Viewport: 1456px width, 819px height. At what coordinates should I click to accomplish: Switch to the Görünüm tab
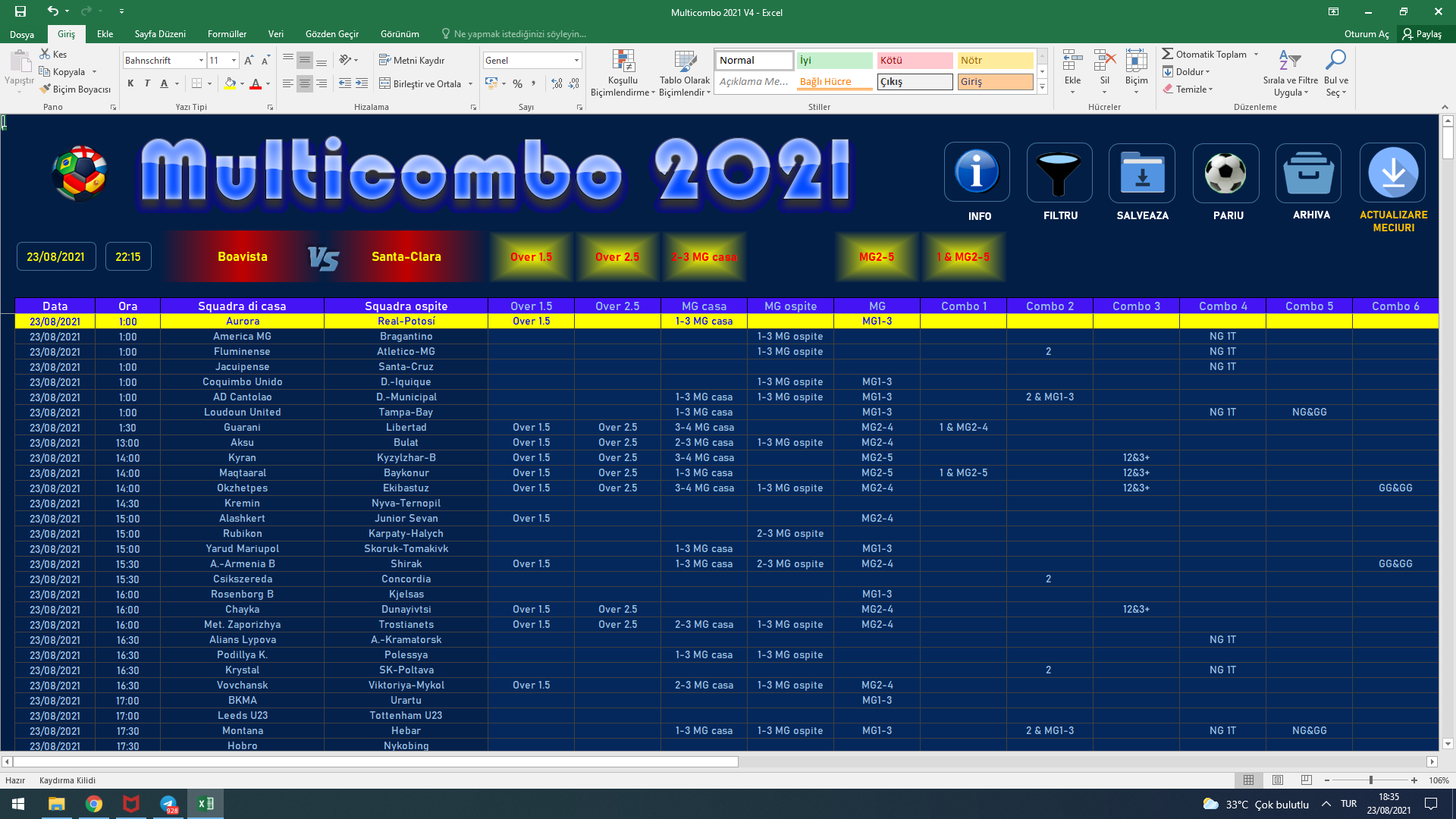coord(400,34)
